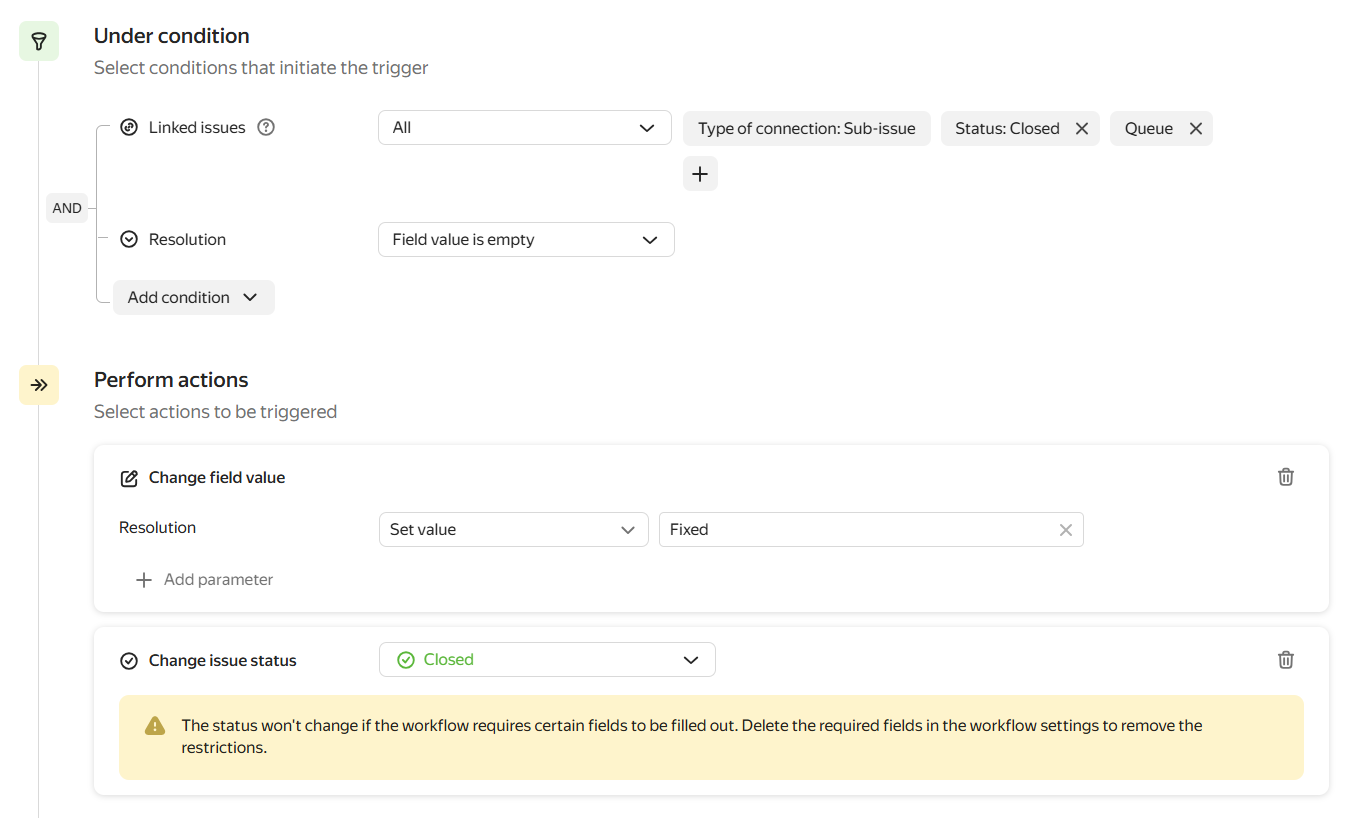Click the Type of connection: Sub-issue chip

click(x=806, y=128)
